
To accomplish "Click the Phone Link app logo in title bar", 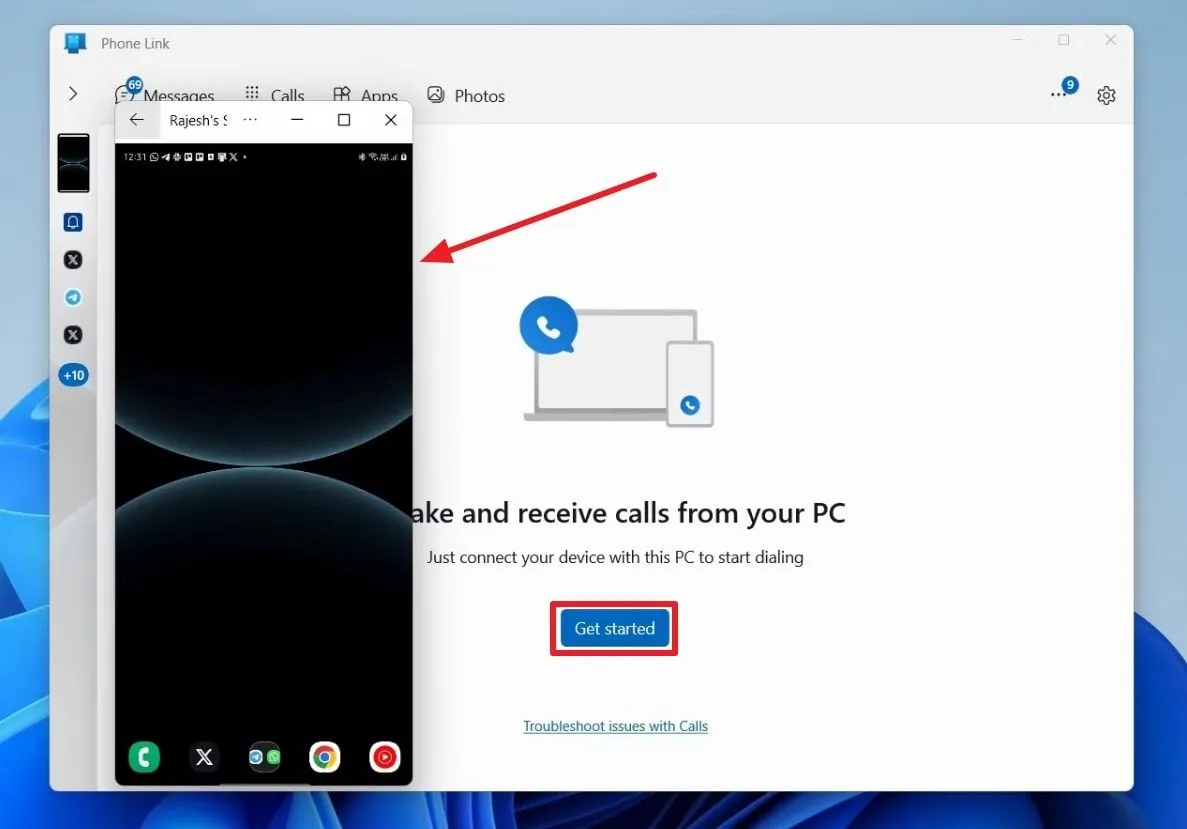I will point(75,43).
